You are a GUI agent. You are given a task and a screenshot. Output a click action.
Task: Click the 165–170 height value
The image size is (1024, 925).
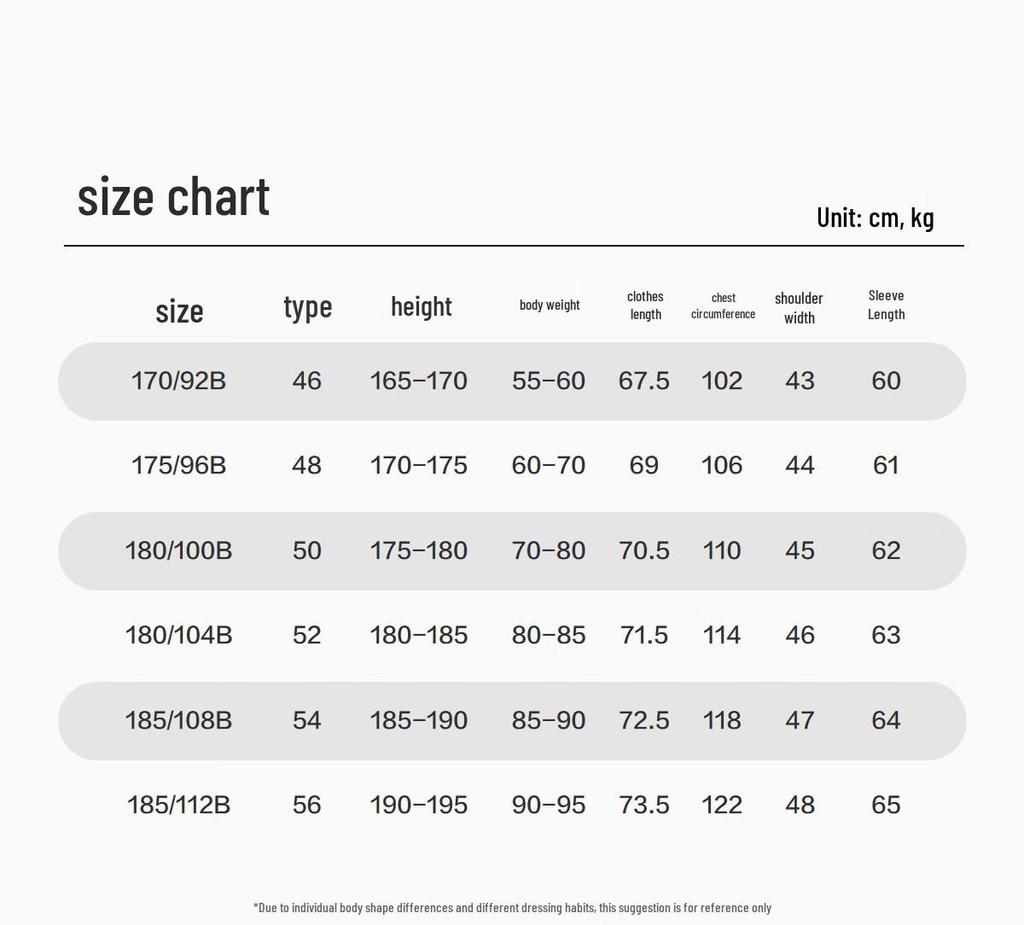(419, 381)
